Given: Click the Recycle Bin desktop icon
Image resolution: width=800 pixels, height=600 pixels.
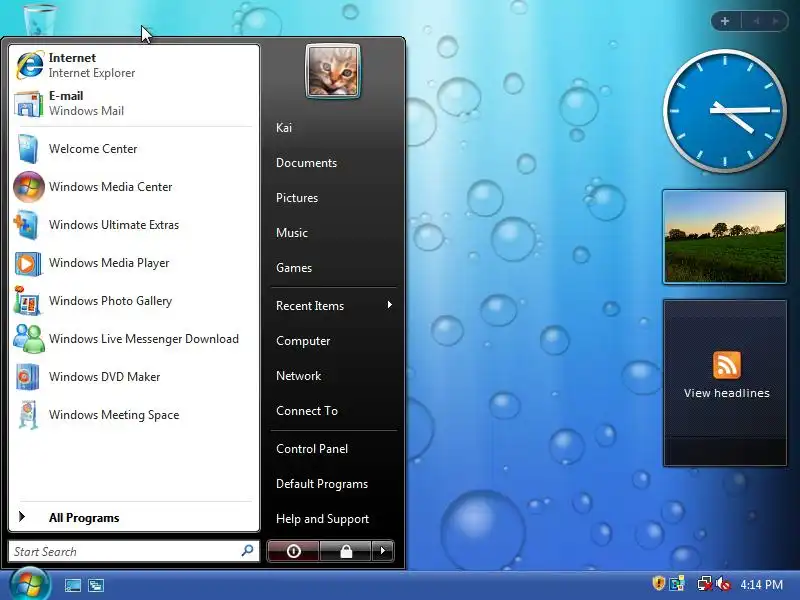Looking at the screenshot, I should pos(40,18).
